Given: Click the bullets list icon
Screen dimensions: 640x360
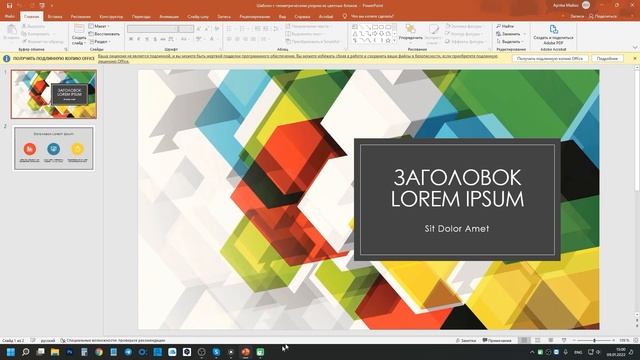Looking at the screenshot, I should (x=230, y=29).
